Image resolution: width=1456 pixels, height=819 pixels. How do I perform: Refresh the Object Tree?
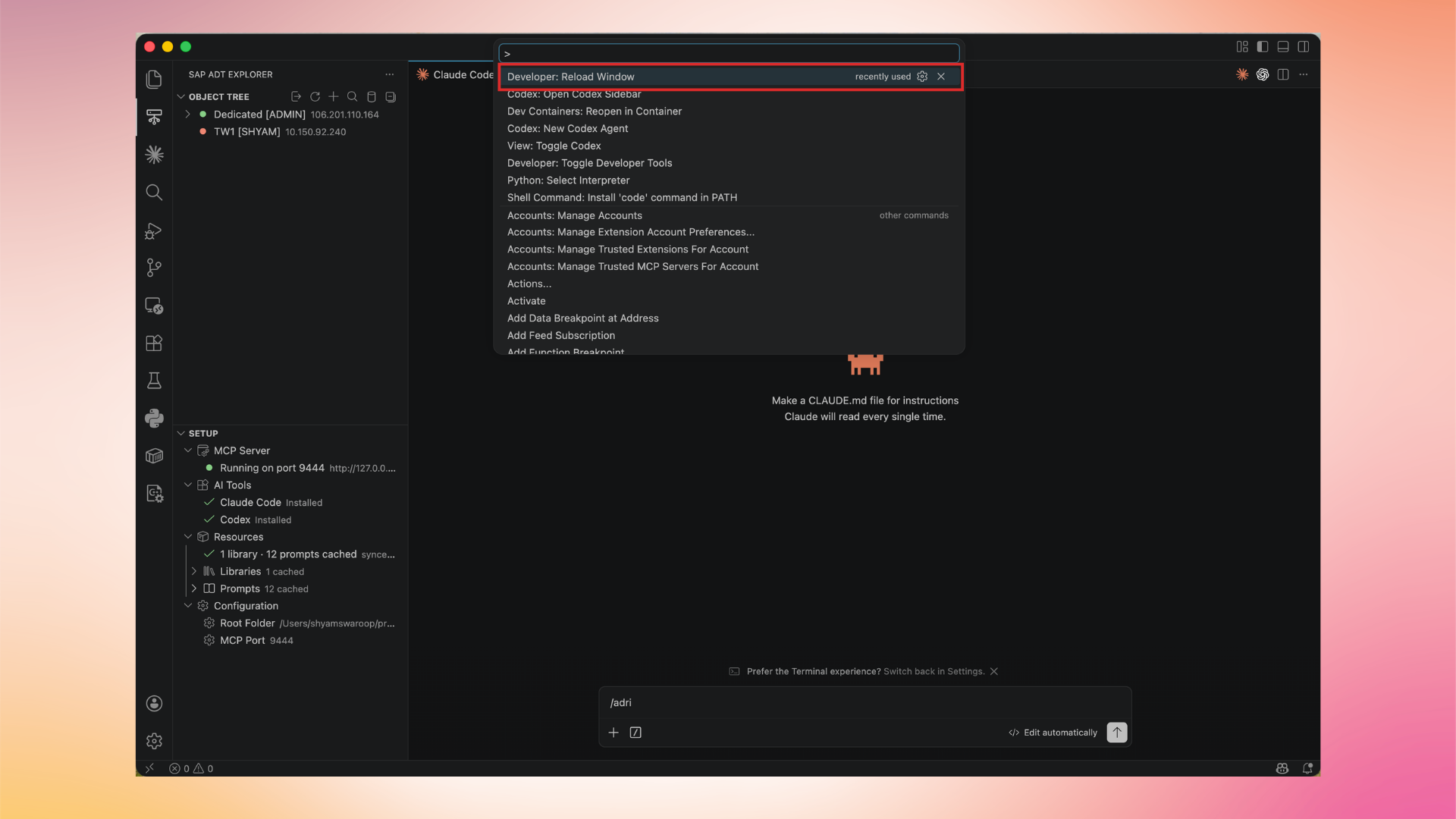pyautogui.click(x=315, y=96)
